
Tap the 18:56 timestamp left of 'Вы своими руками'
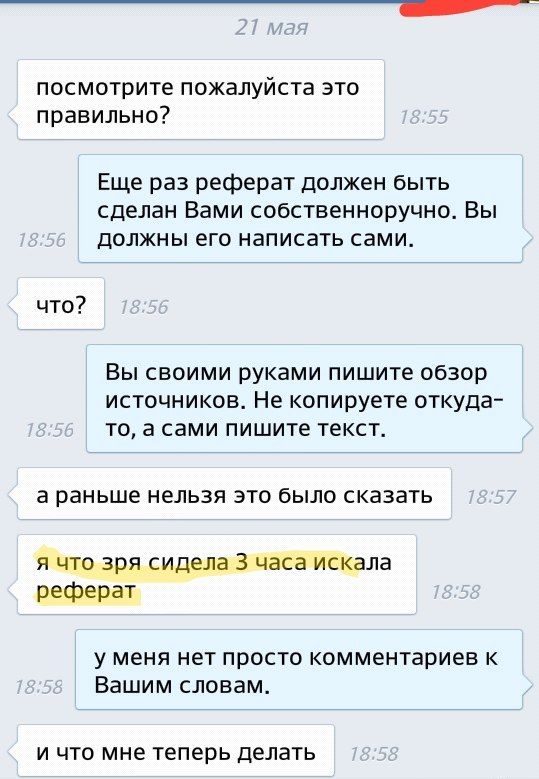point(50,430)
